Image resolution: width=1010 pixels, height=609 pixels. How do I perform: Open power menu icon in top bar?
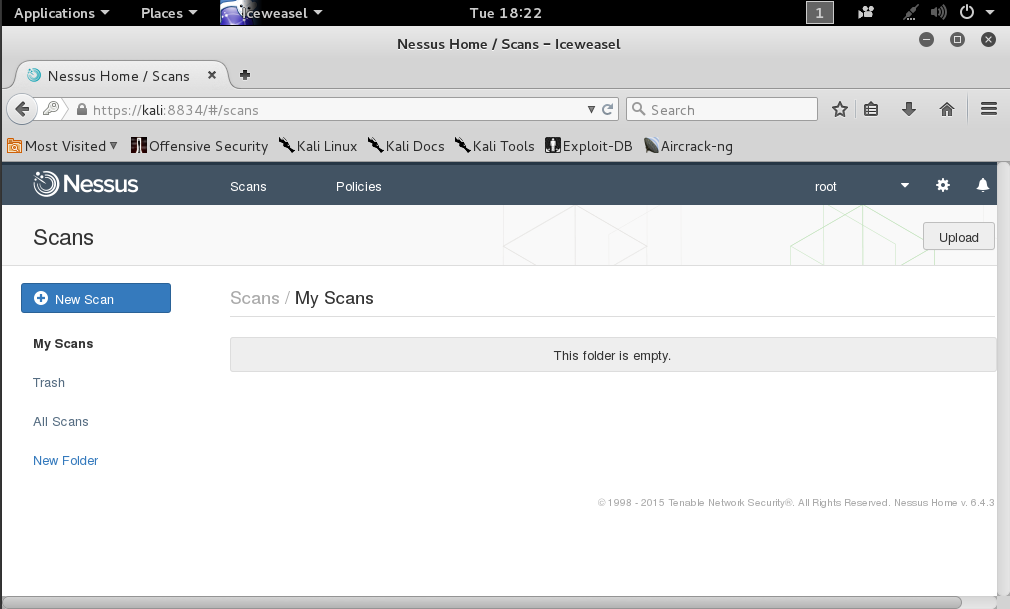pos(967,12)
